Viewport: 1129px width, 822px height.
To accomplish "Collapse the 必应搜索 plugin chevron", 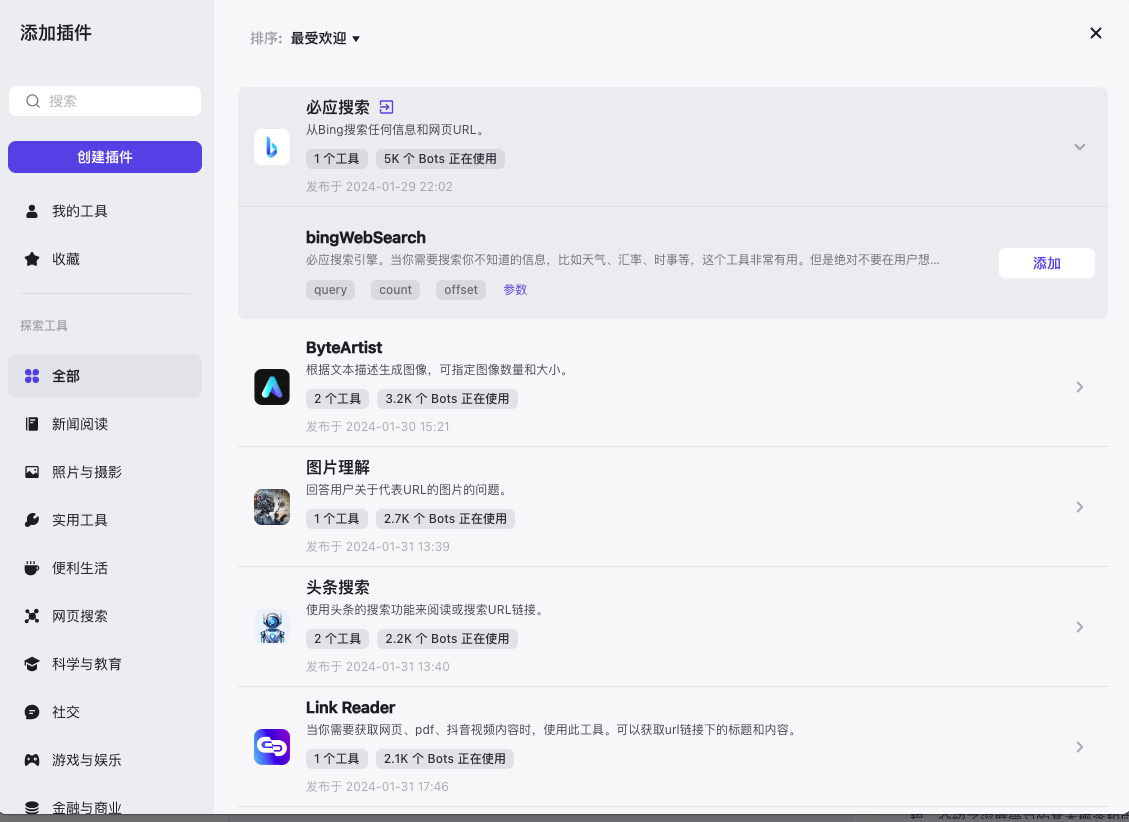I will tap(1079, 147).
